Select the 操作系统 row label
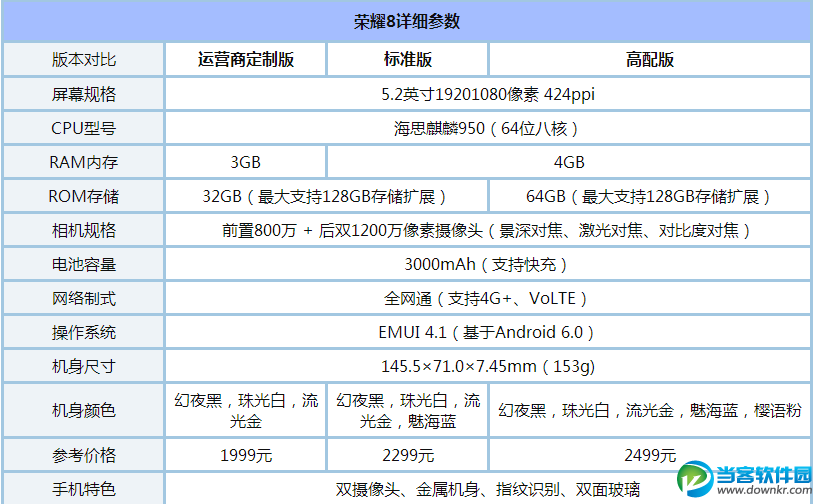This screenshot has width=813, height=504. pos(83,332)
